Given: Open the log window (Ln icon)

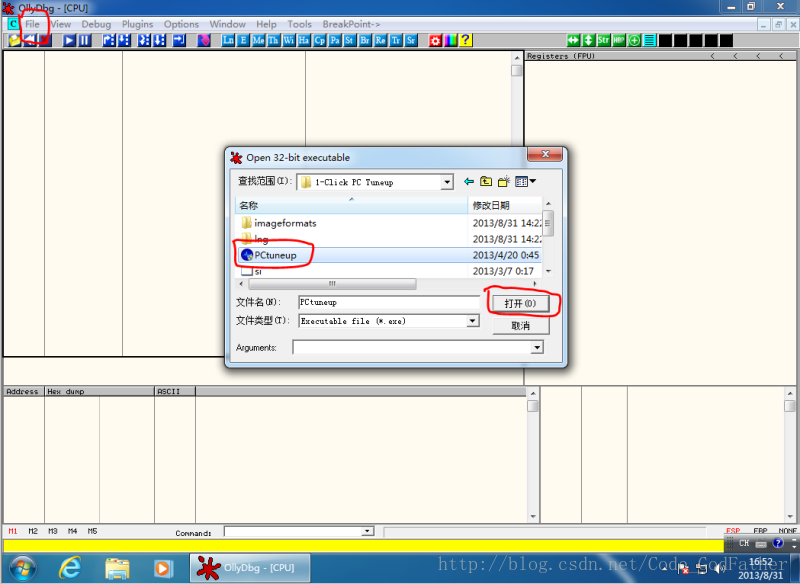Looking at the screenshot, I should (x=228, y=40).
